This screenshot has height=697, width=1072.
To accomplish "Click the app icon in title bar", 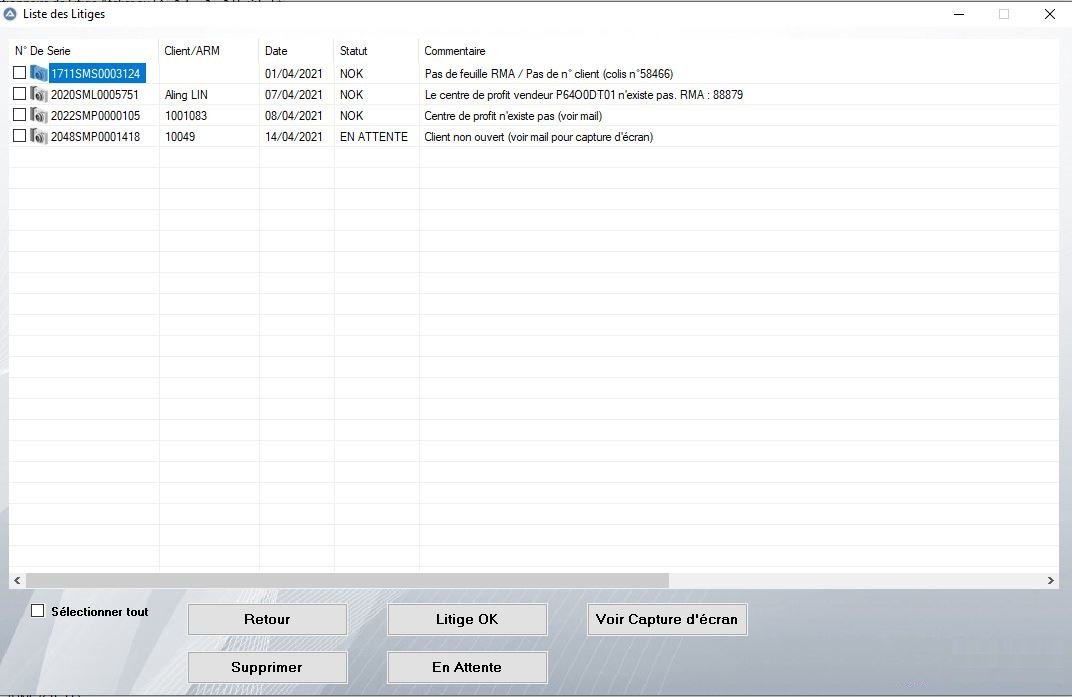I will [x=10, y=14].
